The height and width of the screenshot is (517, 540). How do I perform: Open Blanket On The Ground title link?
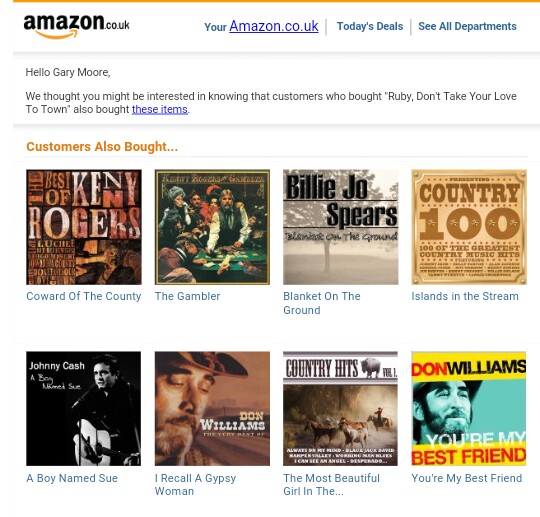tap(322, 303)
